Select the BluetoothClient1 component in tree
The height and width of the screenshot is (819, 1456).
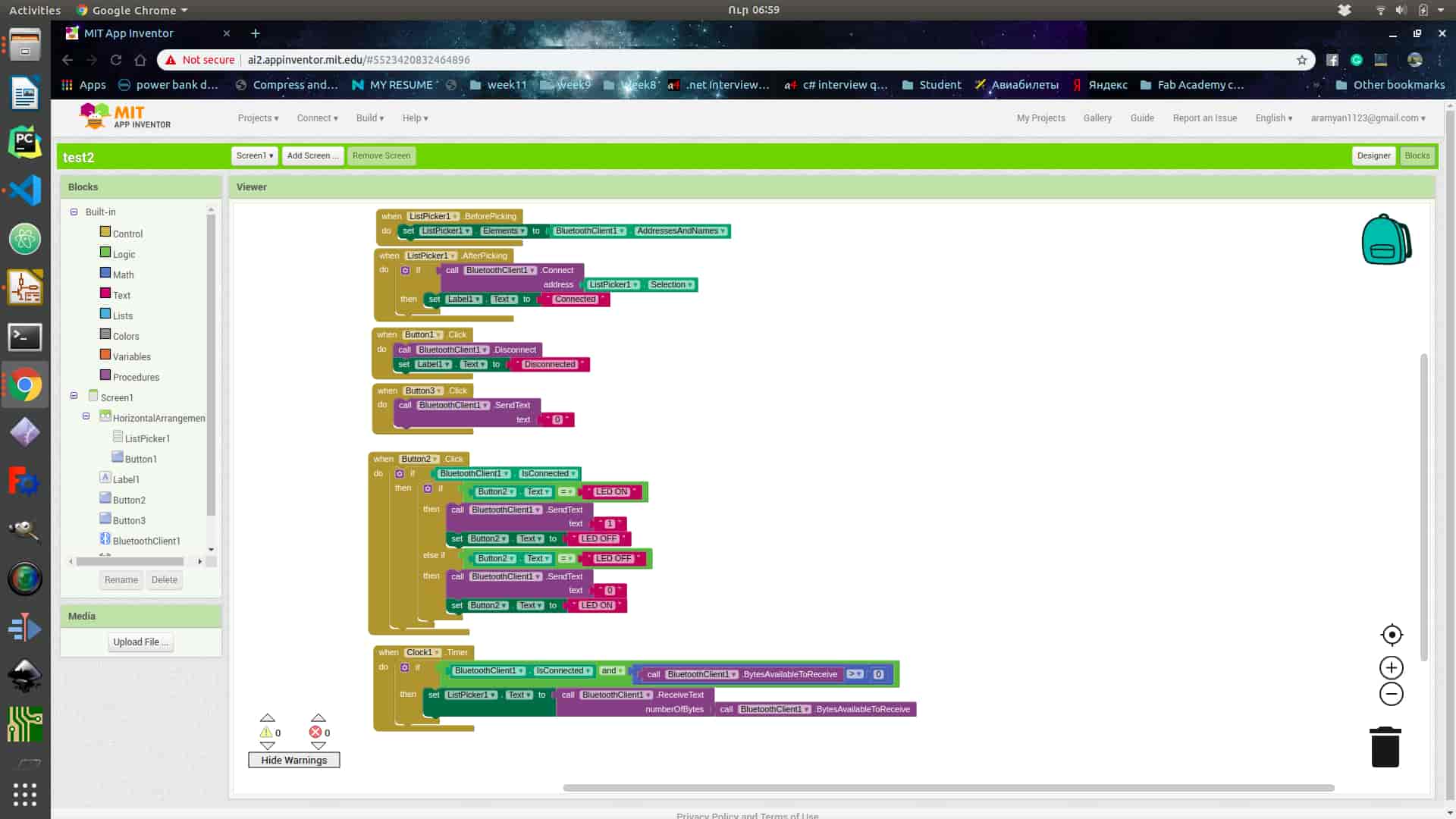[146, 541]
